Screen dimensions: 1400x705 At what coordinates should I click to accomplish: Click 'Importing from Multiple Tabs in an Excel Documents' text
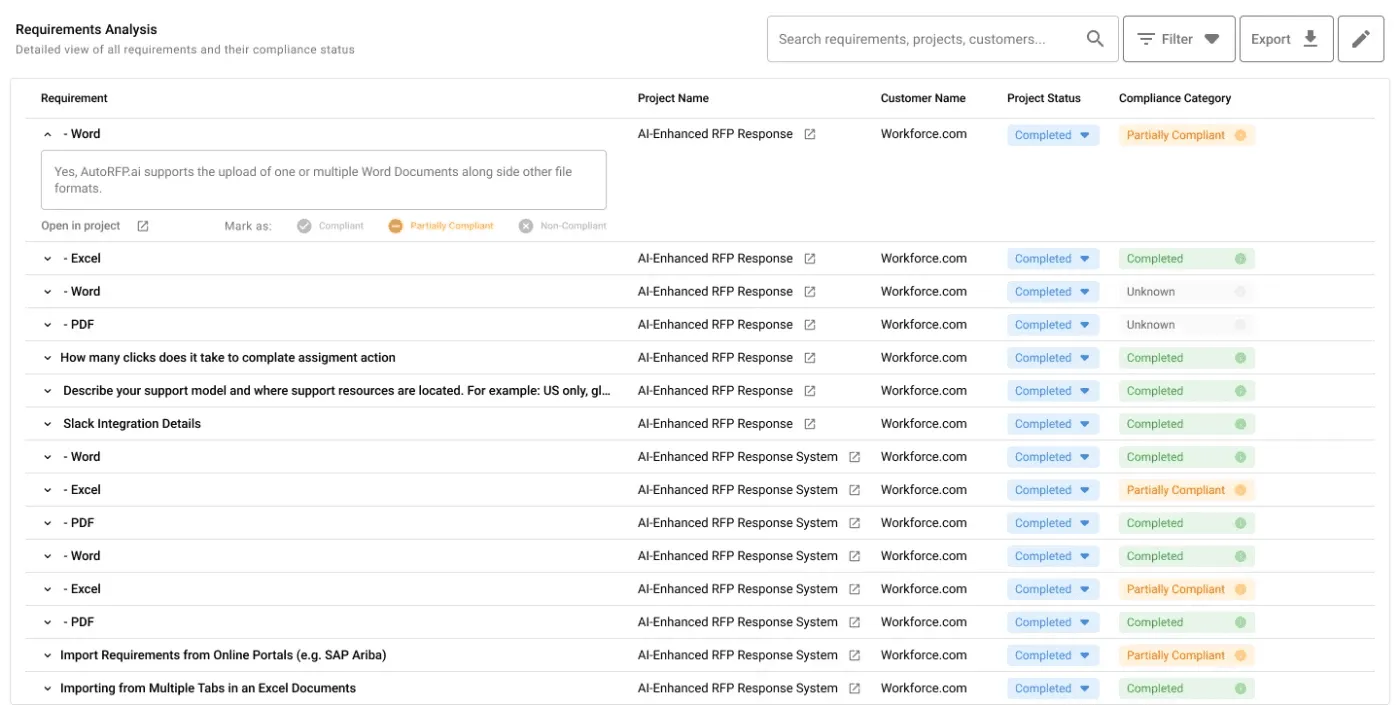tap(208, 688)
